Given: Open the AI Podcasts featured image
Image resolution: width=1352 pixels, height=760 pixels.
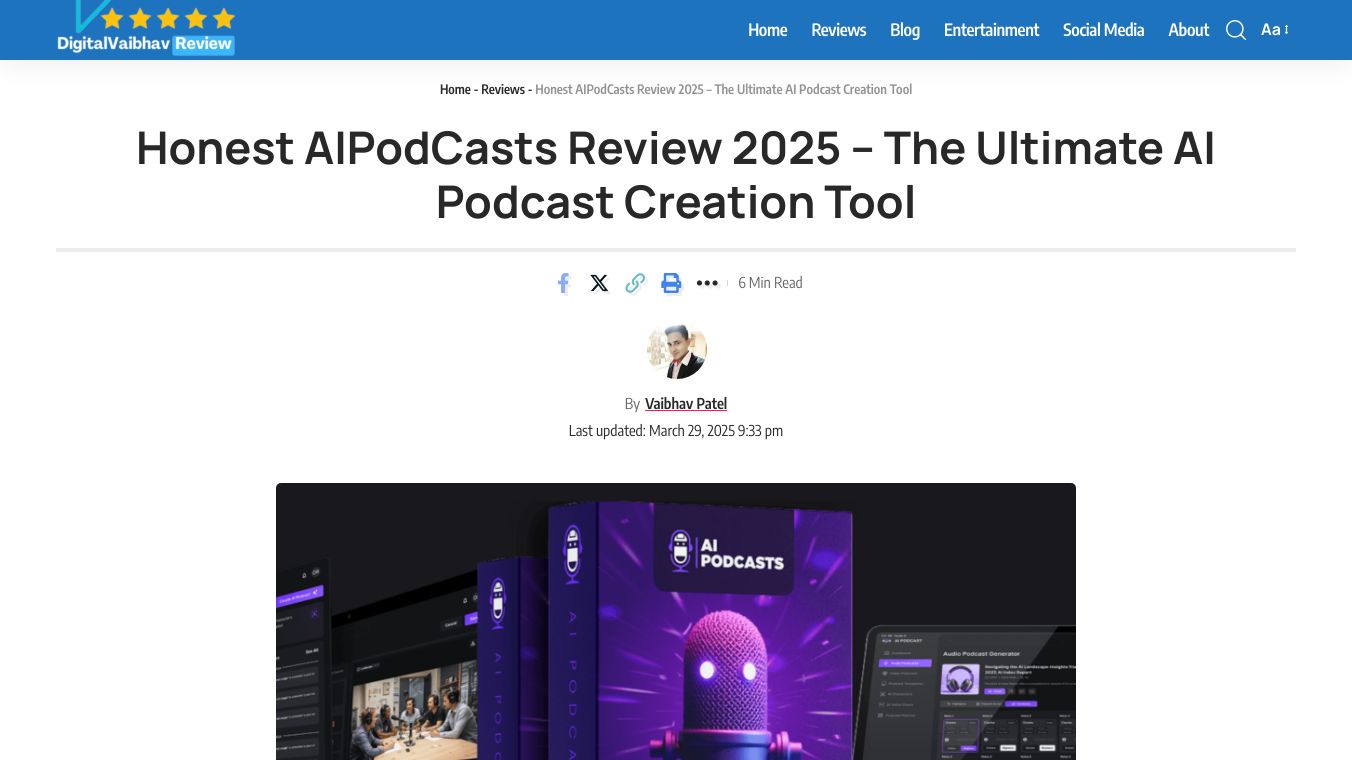Looking at the screenshot, I should [676, 621].
